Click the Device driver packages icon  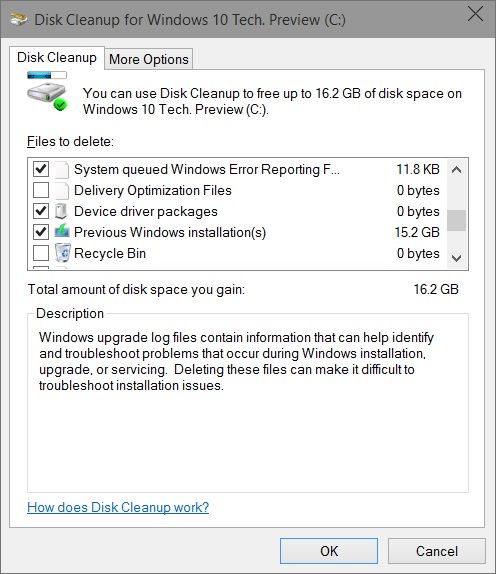click(x=61, y=211)
